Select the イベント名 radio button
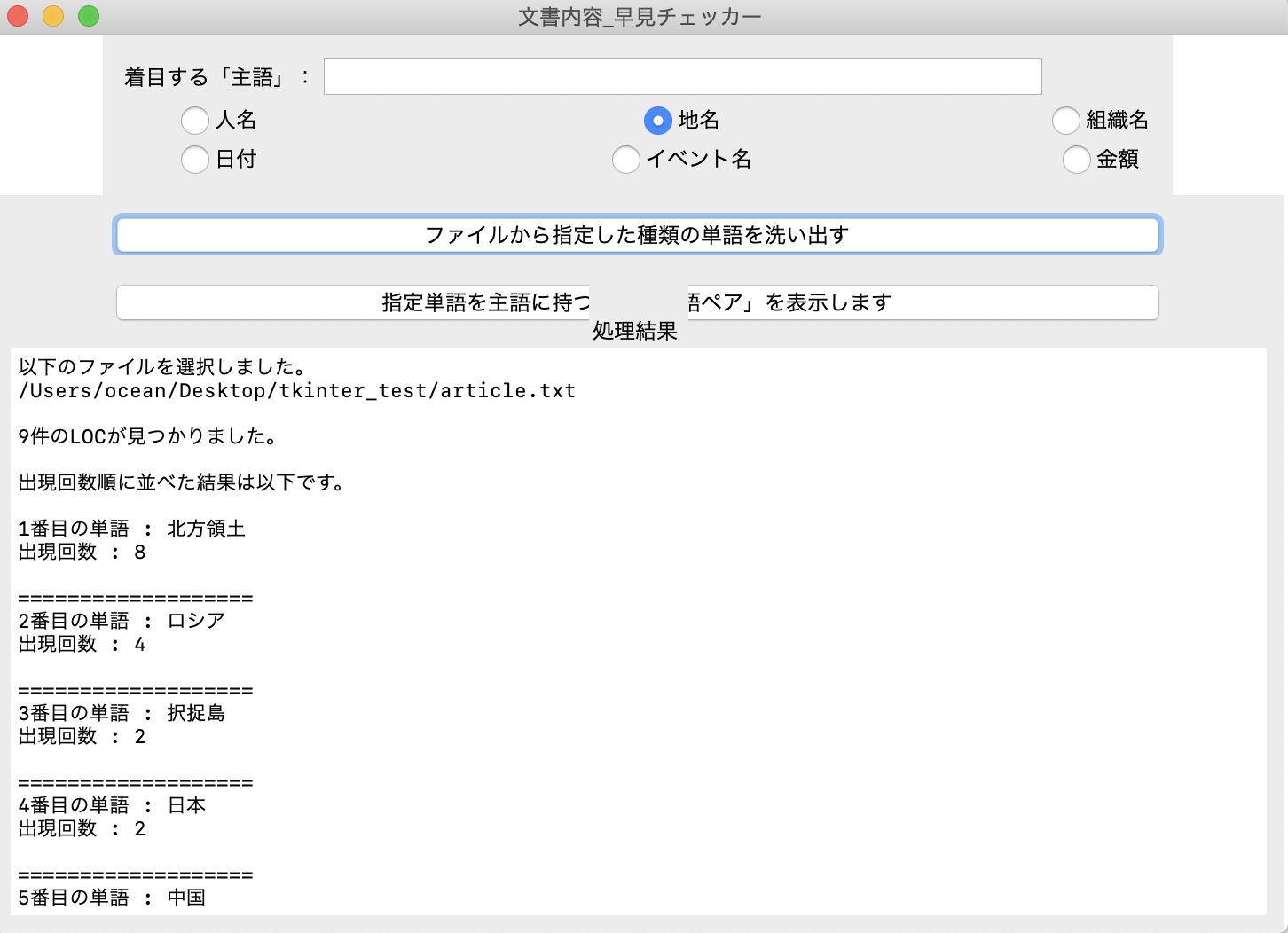The width and height of the screenshot is (1288, 933). (626, 160)
